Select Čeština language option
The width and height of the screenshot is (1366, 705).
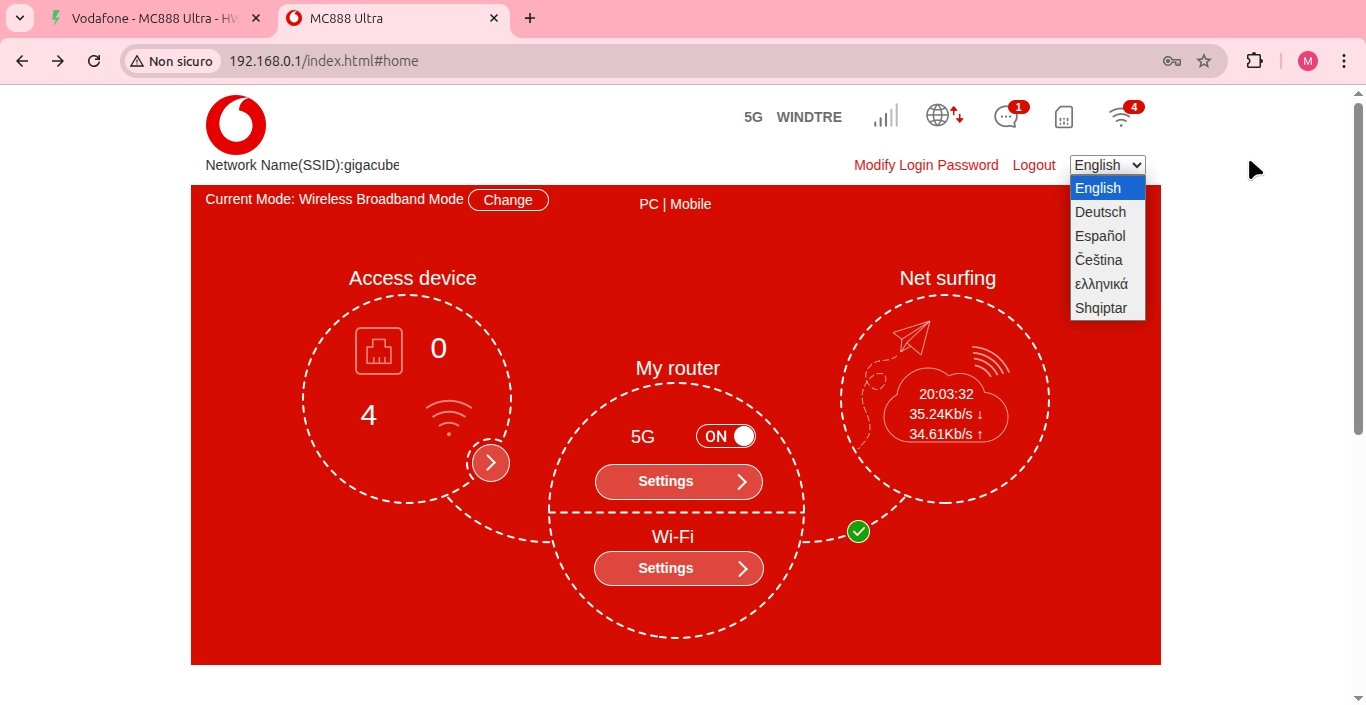[x=1108, y=260]
